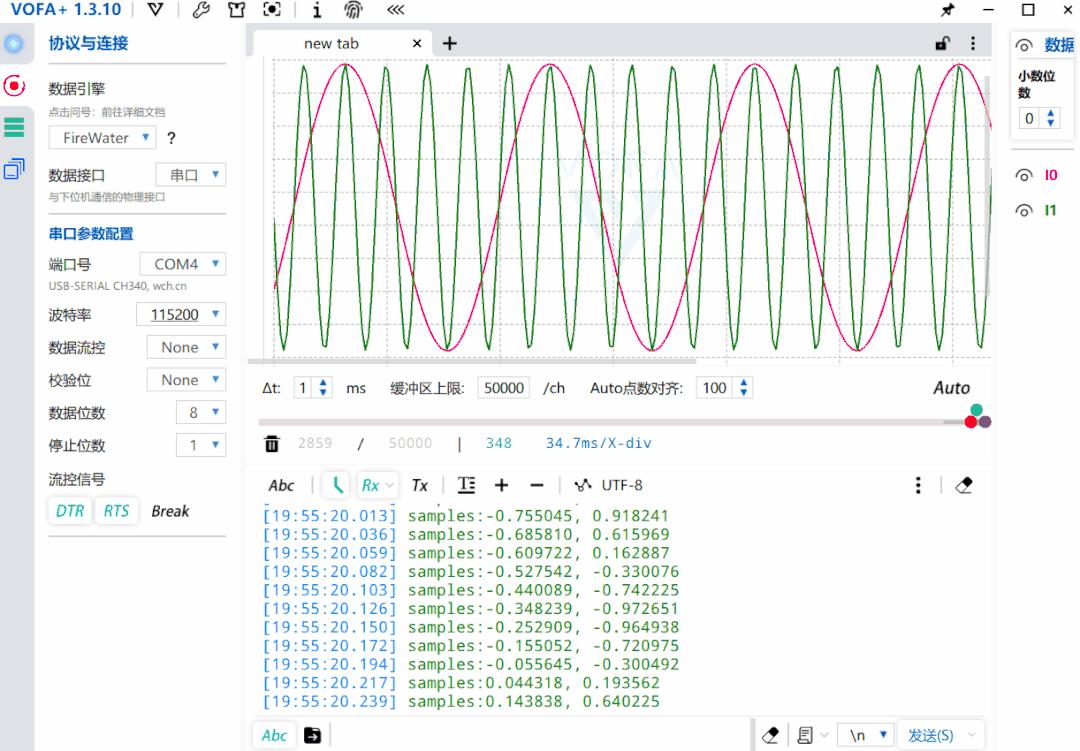The height and width of the screenshot is (751, 1080).
Task: Click the eraser icon above the receive log
Action: (963, 485)
